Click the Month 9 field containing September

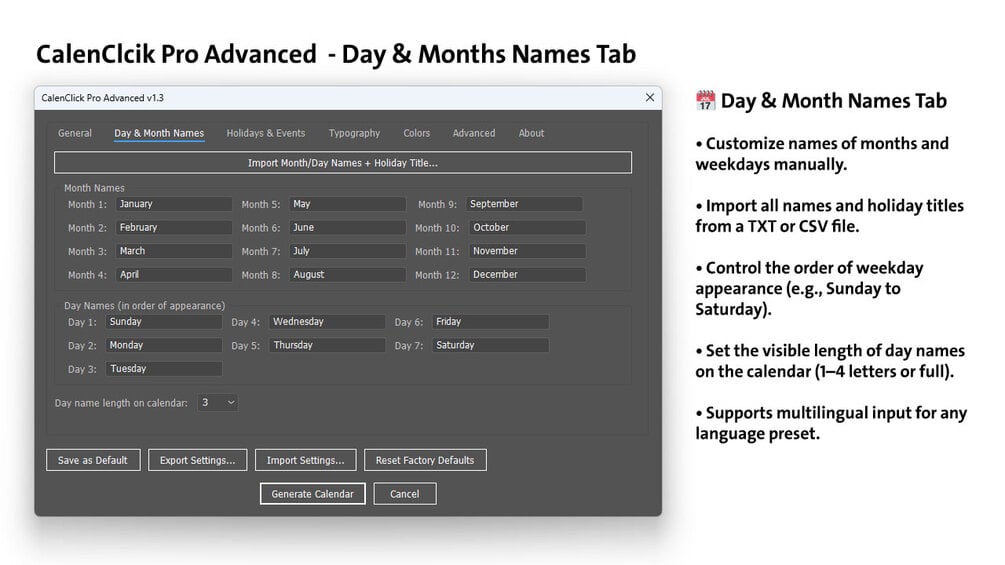(524, 204)
